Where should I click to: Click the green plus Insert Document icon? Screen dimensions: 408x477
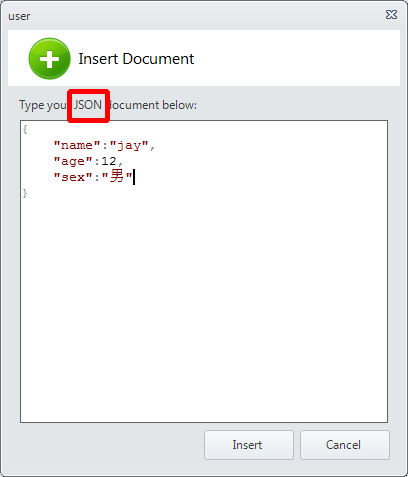pyautogui.click(x=49, y=59)
